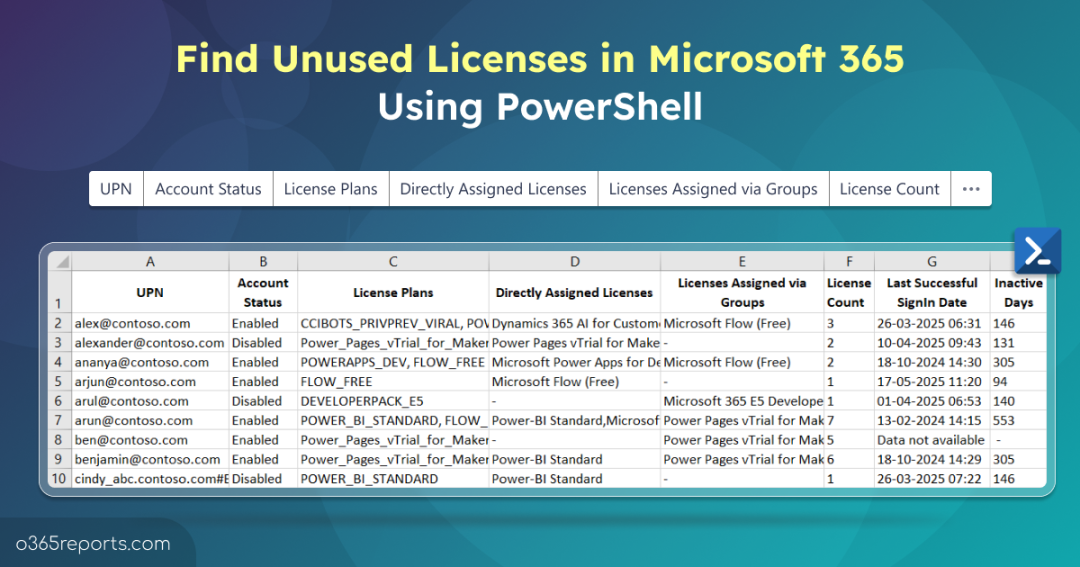Click the Microsoft 365 E5 Developer cell
The height and width of the screenshot is (567, 1080).
pyautogui.click(x=742, y=401)
